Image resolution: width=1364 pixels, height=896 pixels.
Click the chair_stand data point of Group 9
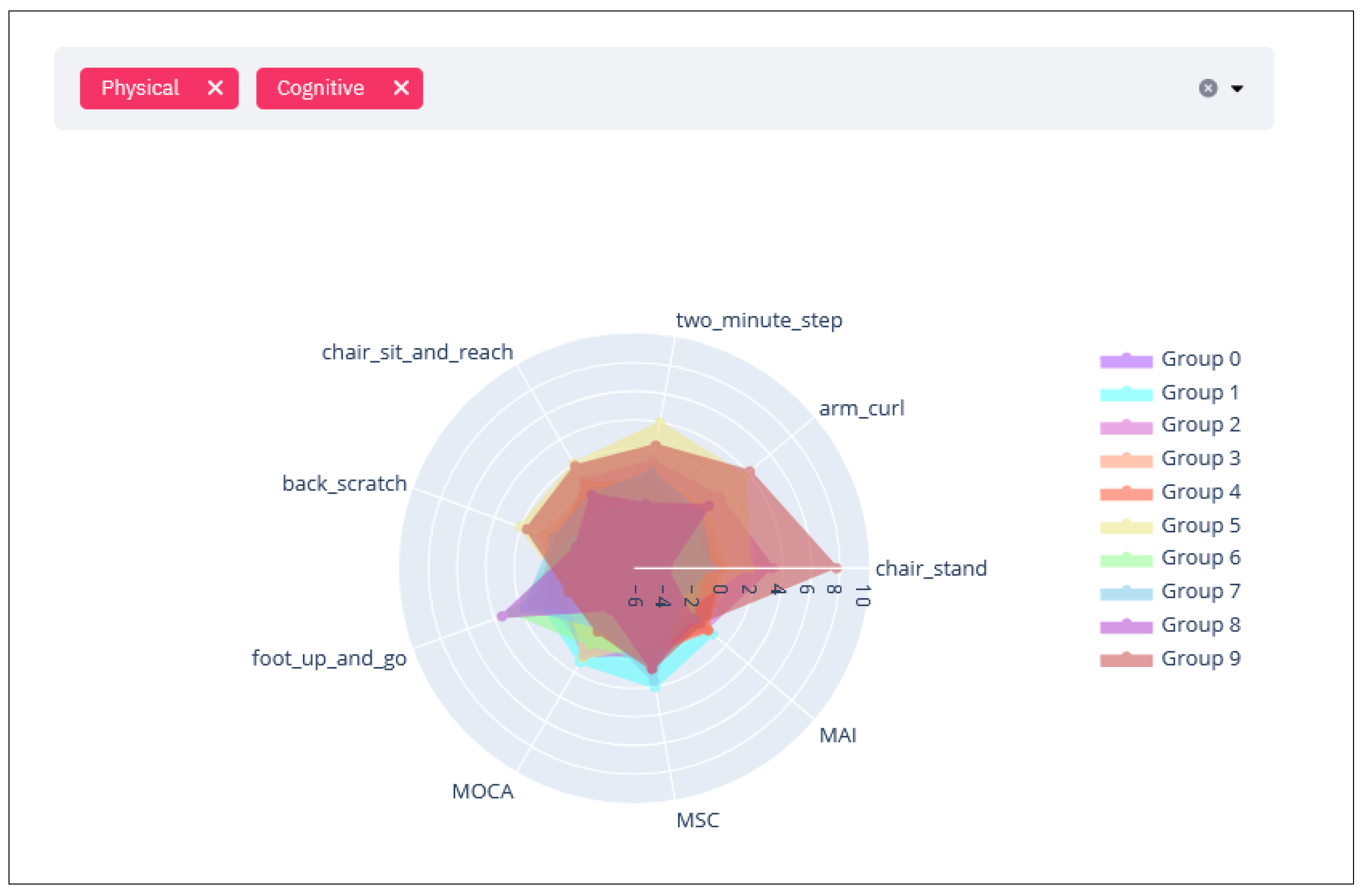click(836, 568)
